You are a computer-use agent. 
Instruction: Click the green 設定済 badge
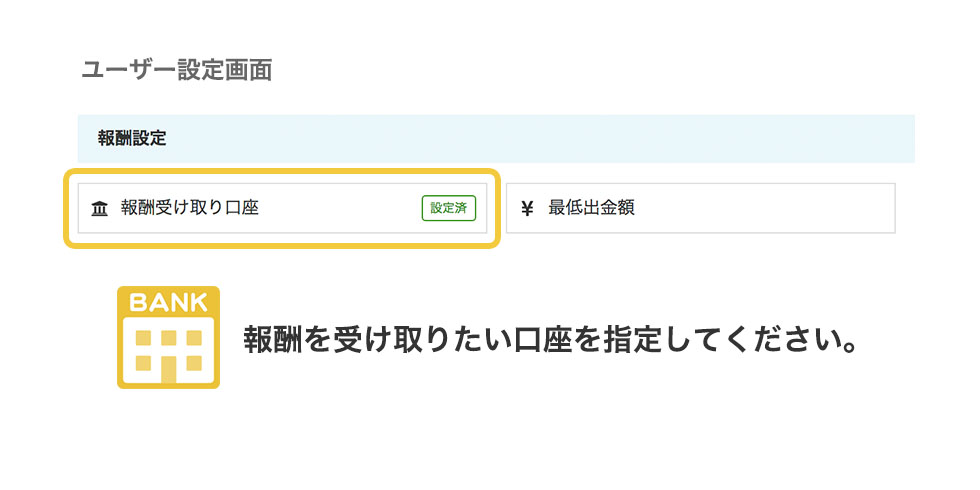click(x=449, y=208)
